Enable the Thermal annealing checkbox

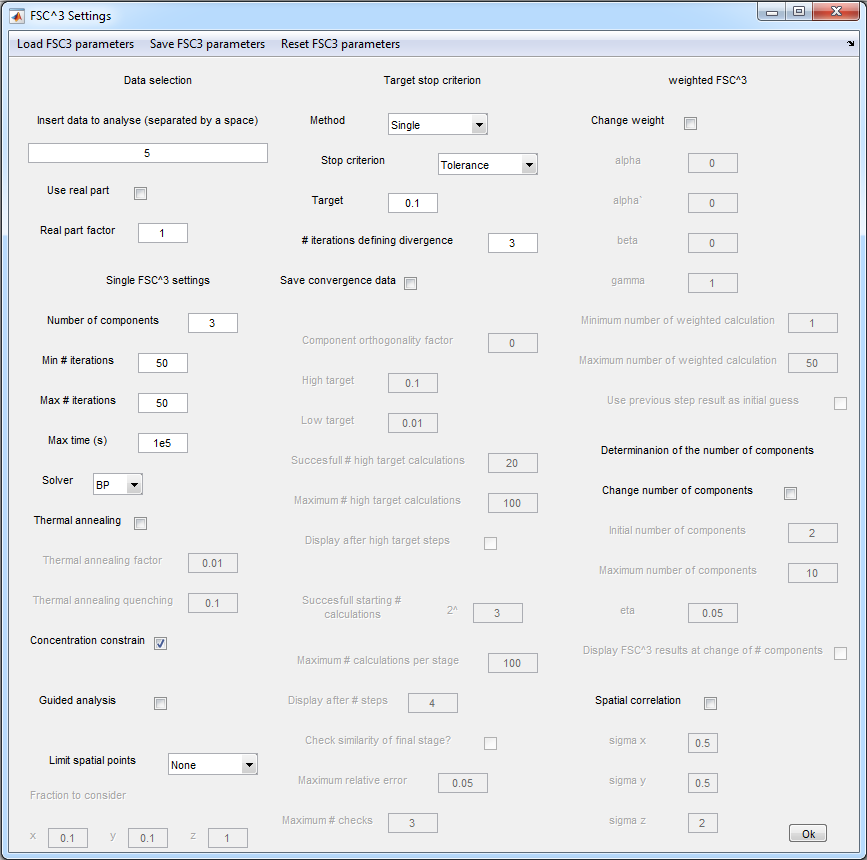tap(140, 523)
